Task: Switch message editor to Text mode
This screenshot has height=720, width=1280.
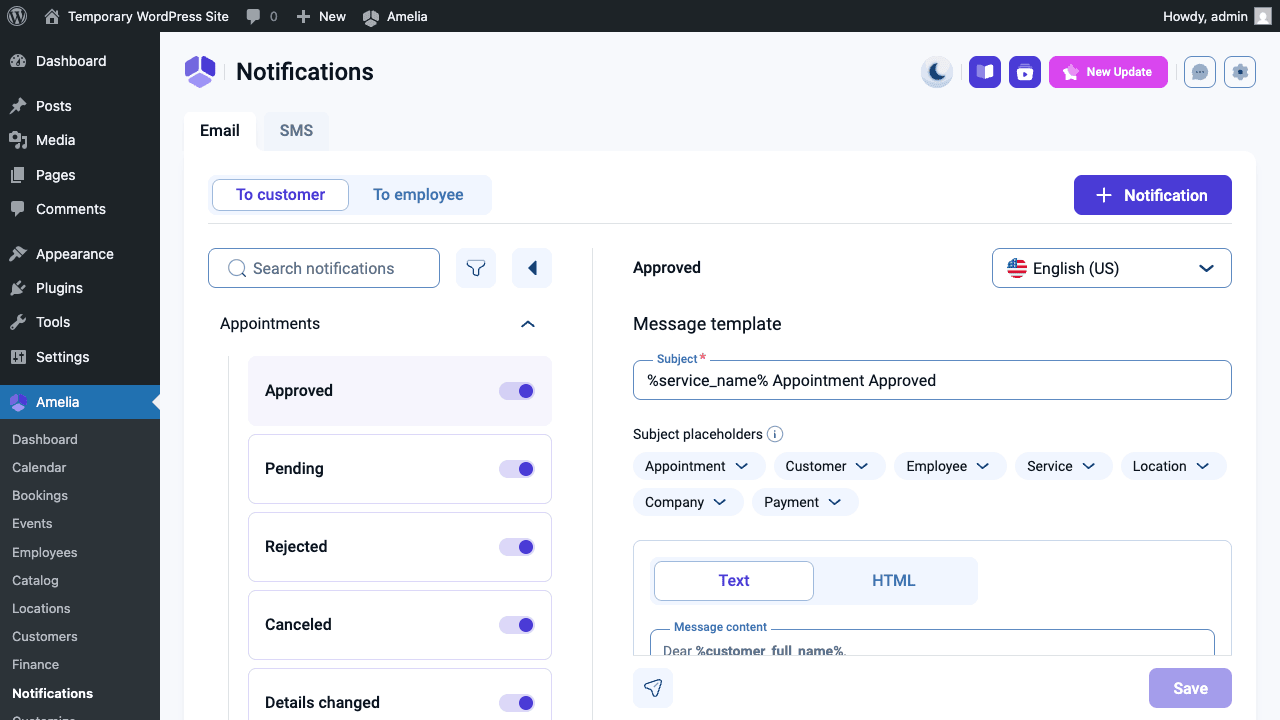Action: tap(734, 581)
